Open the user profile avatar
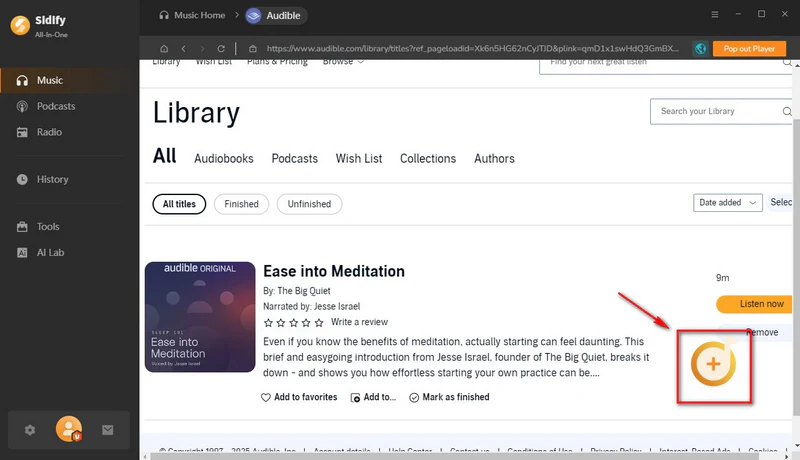The height and width of the screenshot is (460, 800). coord(69,429)
